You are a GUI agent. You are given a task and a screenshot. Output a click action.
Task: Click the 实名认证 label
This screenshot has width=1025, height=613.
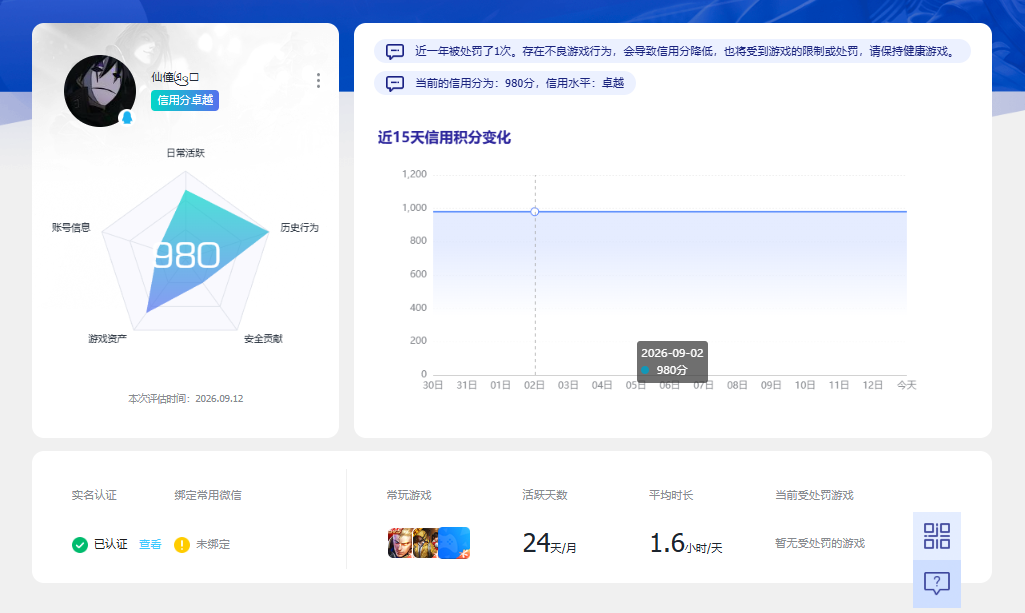tap(94, 495)
